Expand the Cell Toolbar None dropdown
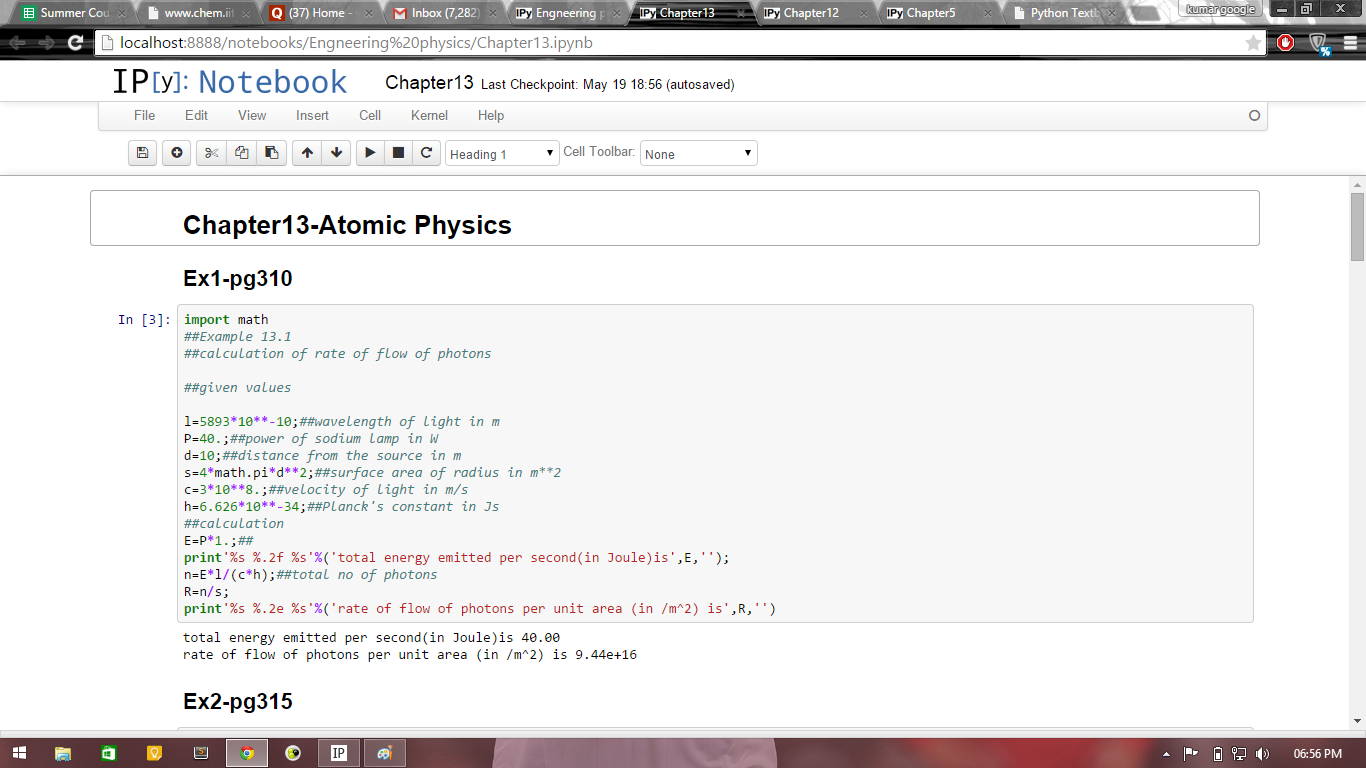Image resolution: width=1366 pixels, height=768 pixels. pos(698,154)
